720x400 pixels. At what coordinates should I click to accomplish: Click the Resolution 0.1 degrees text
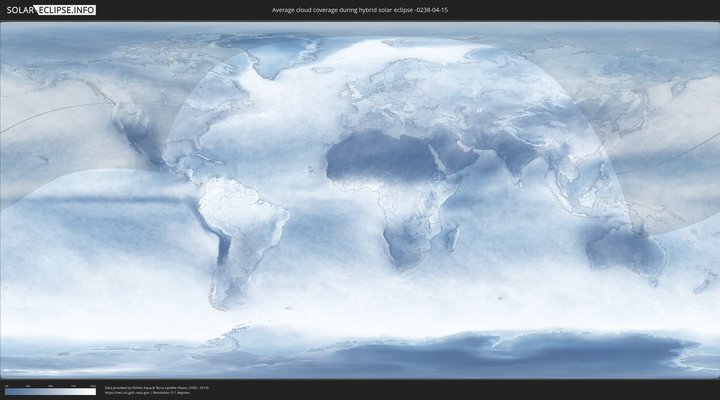tap(170, 392)
